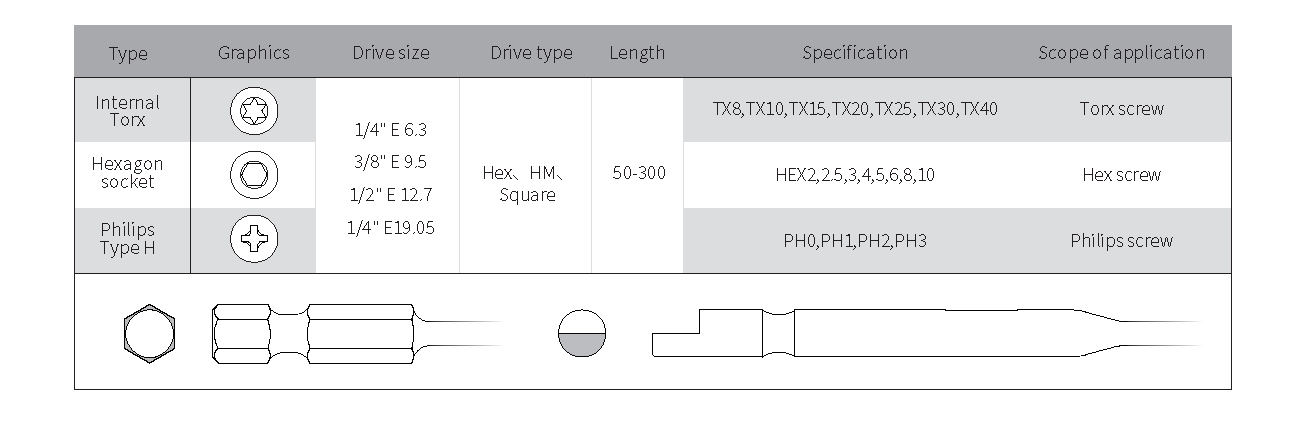
Task: Click the HEX2 to 10 specification cell
Action: [x=855, y=175]
